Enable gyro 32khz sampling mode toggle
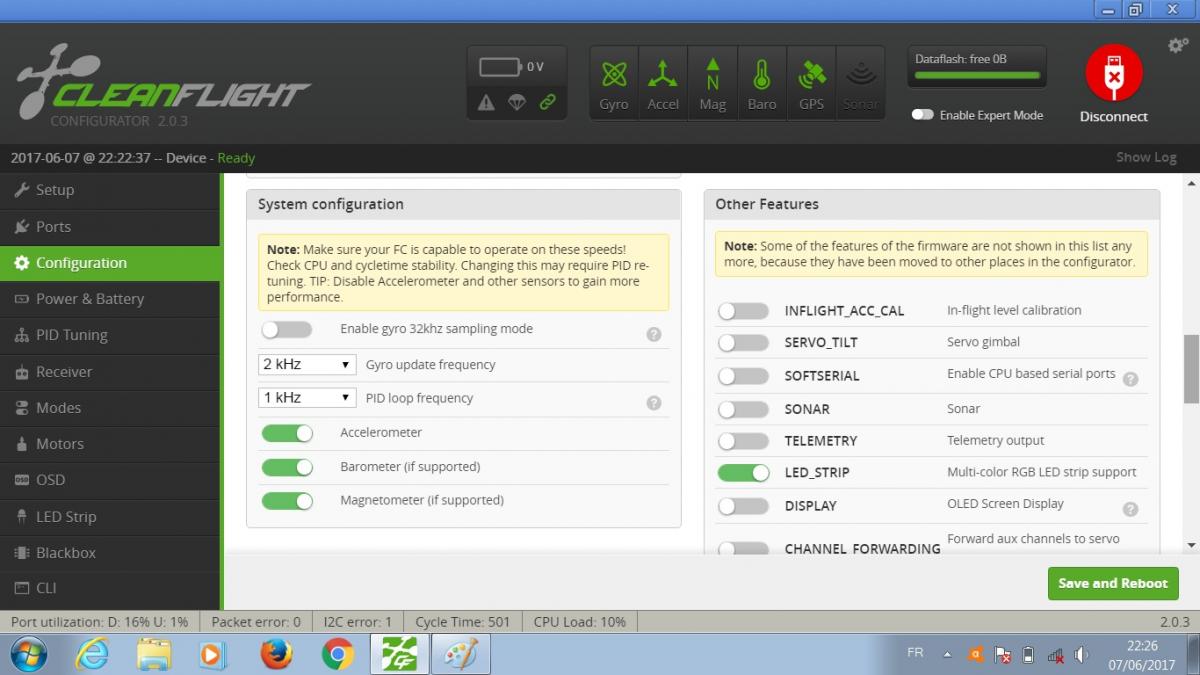This screenshot has width=1200, height=675. 286,330
